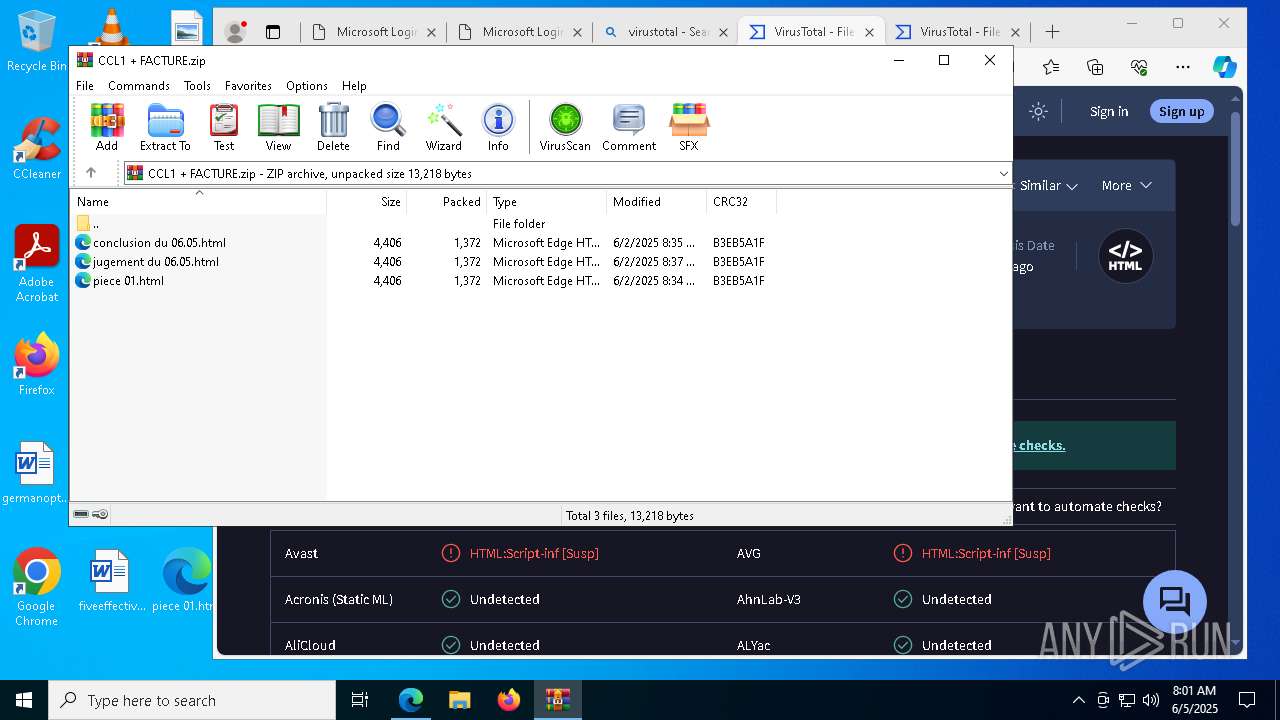Open a new browser tab
Image resolution: width=1280 pixels, height=720 pixels.
pyautogui.click(x=1052, y=32)
